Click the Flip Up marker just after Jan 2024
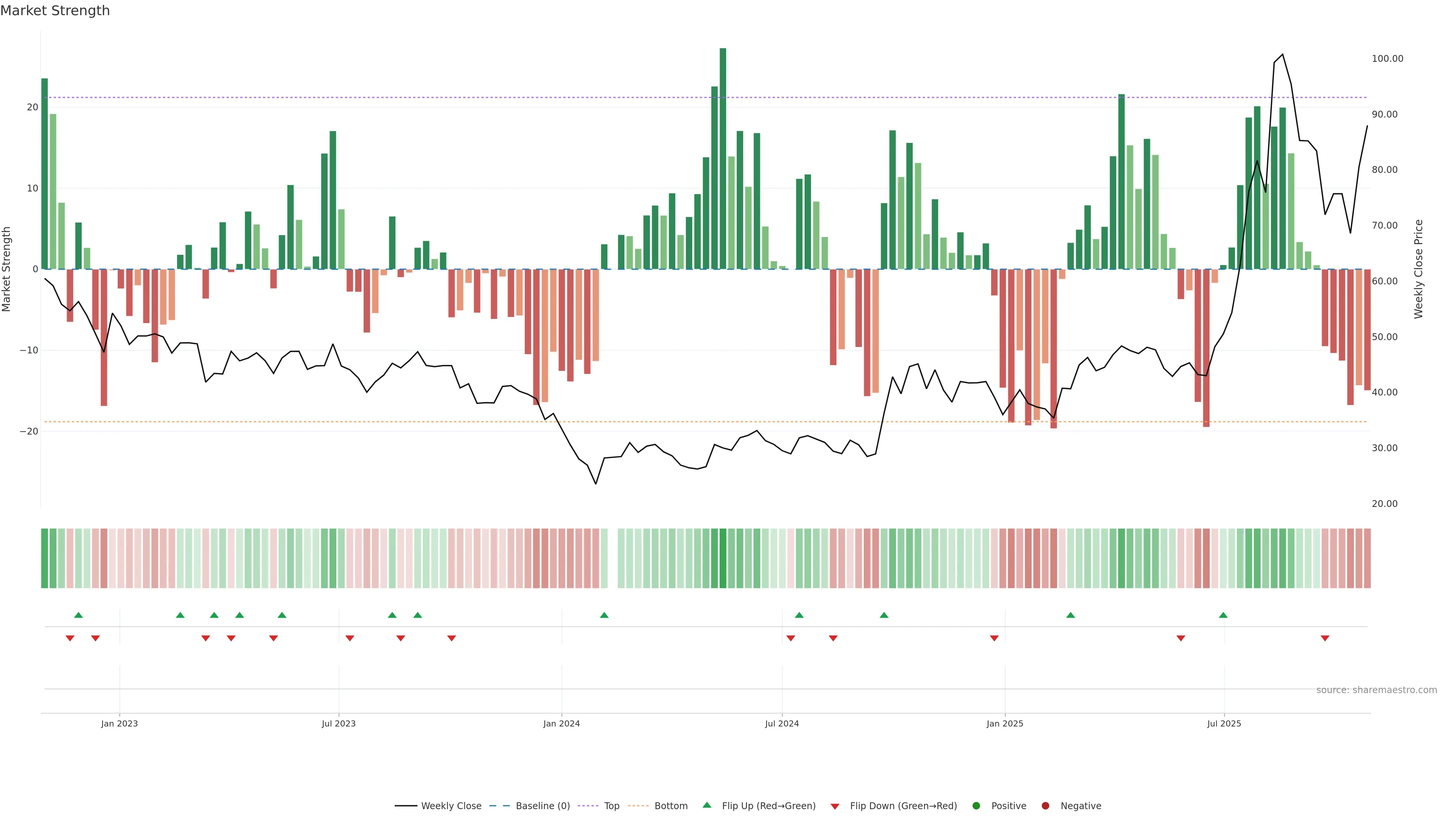The height and width of the screenshot is (819, 1456). pos(604,615)
